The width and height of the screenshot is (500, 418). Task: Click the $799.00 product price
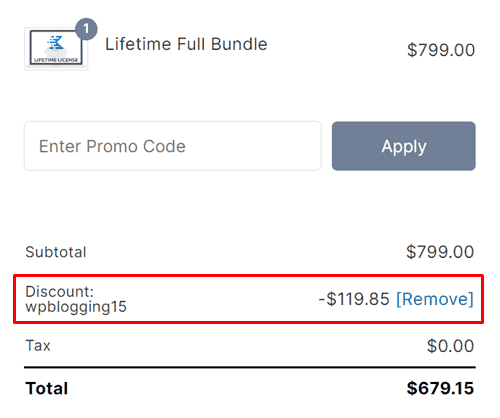pos(441,50)
